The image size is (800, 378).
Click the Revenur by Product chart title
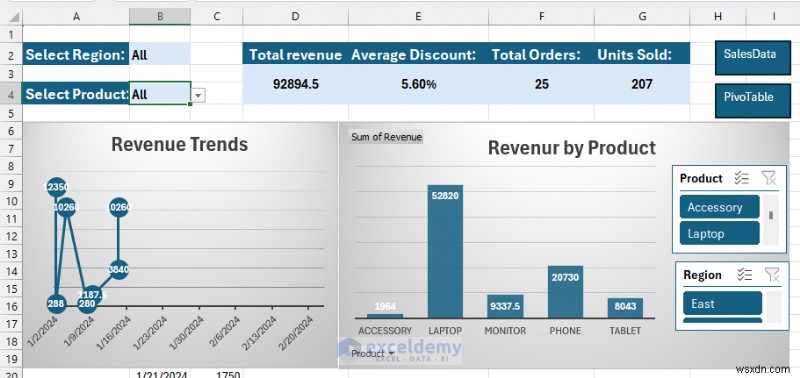(572, 148)
